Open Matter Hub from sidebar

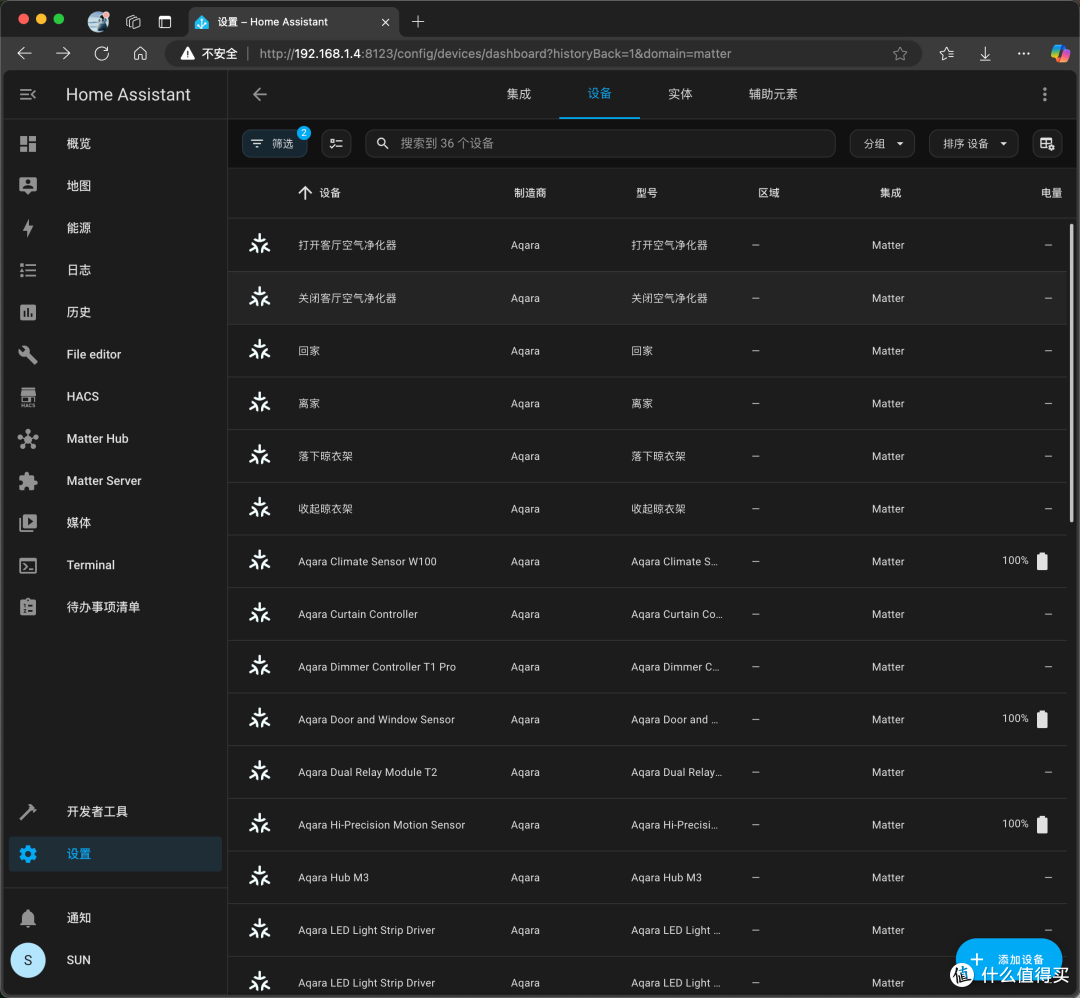pyautogui.click(x=114, y=438)
